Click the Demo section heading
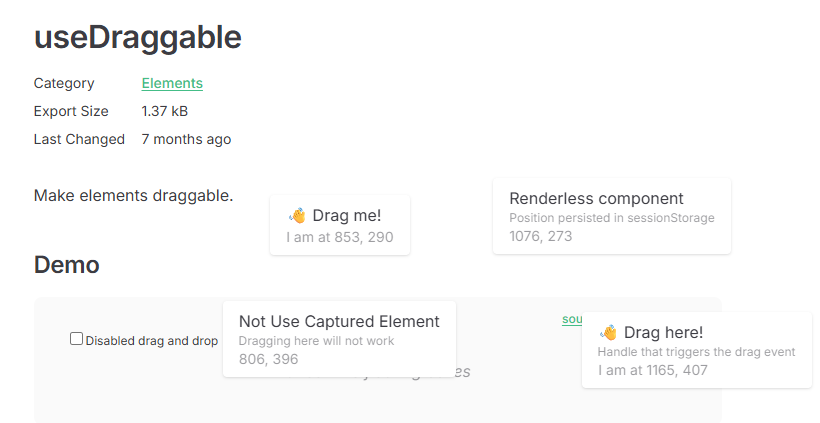820x423 pixels. [x=66, y=265]
